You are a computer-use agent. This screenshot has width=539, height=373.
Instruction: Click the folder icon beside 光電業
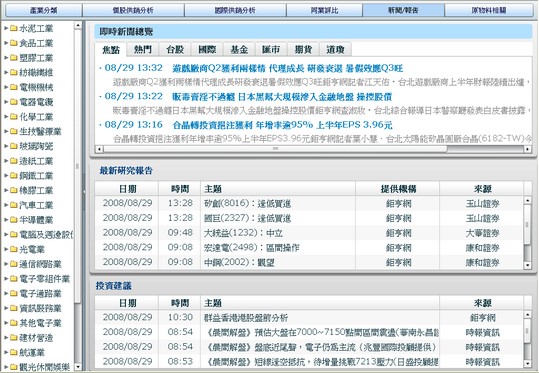(x=14, y=249)
